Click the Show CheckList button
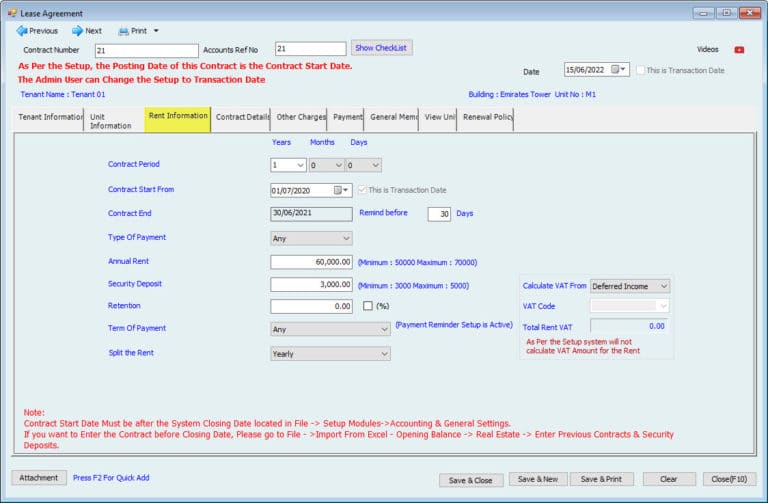 click(382, 48)
